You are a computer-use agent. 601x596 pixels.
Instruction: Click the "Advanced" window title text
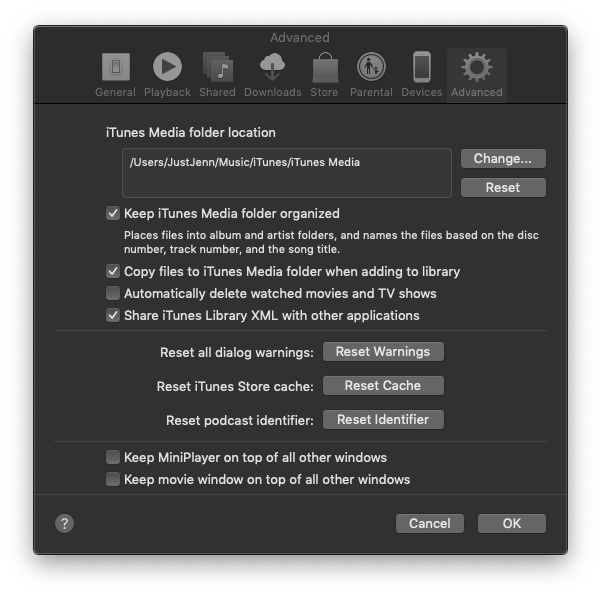tap(300, 38)
